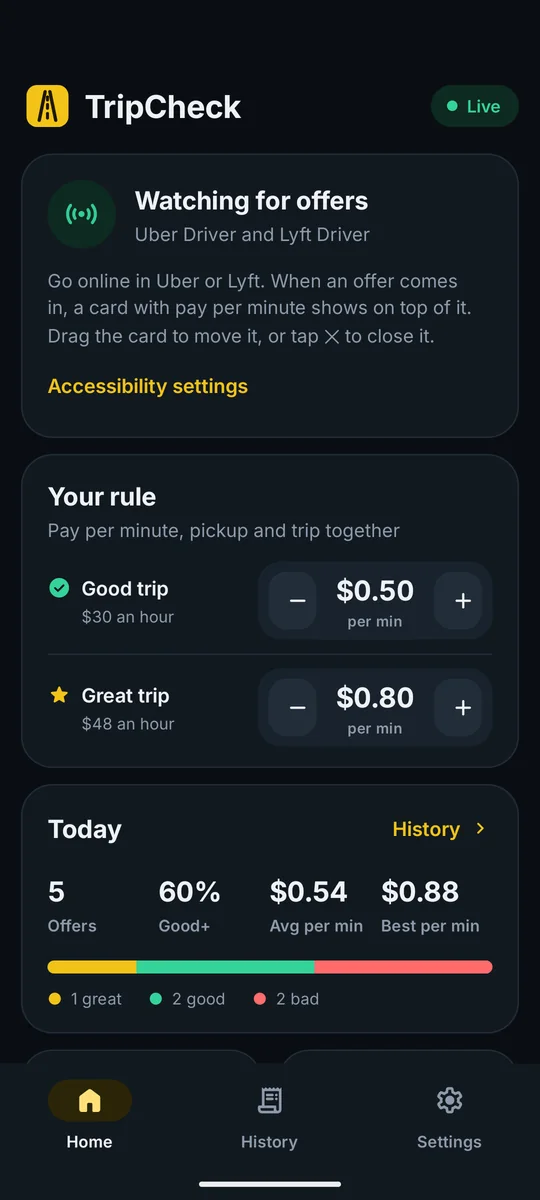Toggle the Live status pill
This screenshot has width=540, height=1200.
474,106
